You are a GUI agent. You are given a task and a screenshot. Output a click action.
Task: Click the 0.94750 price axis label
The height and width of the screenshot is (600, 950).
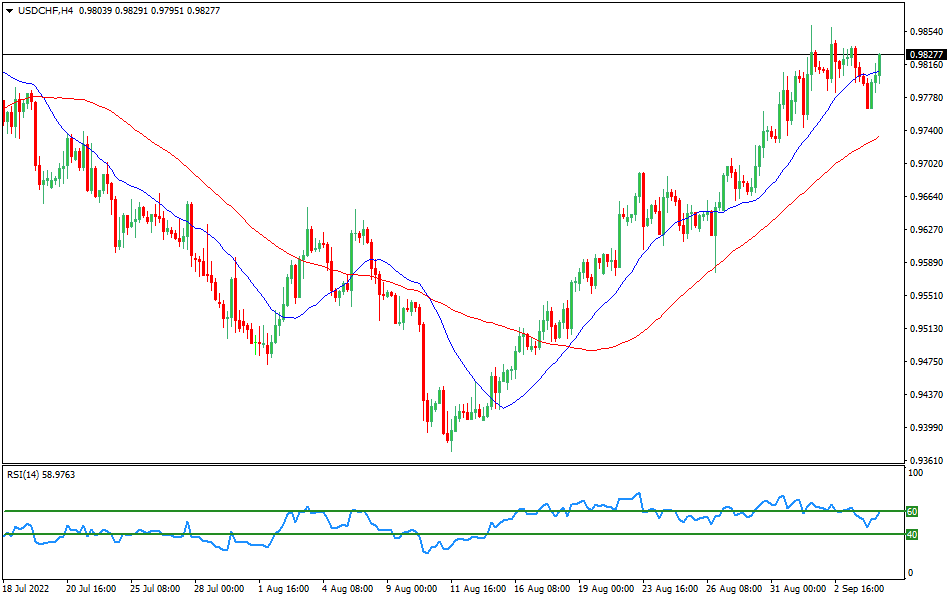(x=925, y=362)
